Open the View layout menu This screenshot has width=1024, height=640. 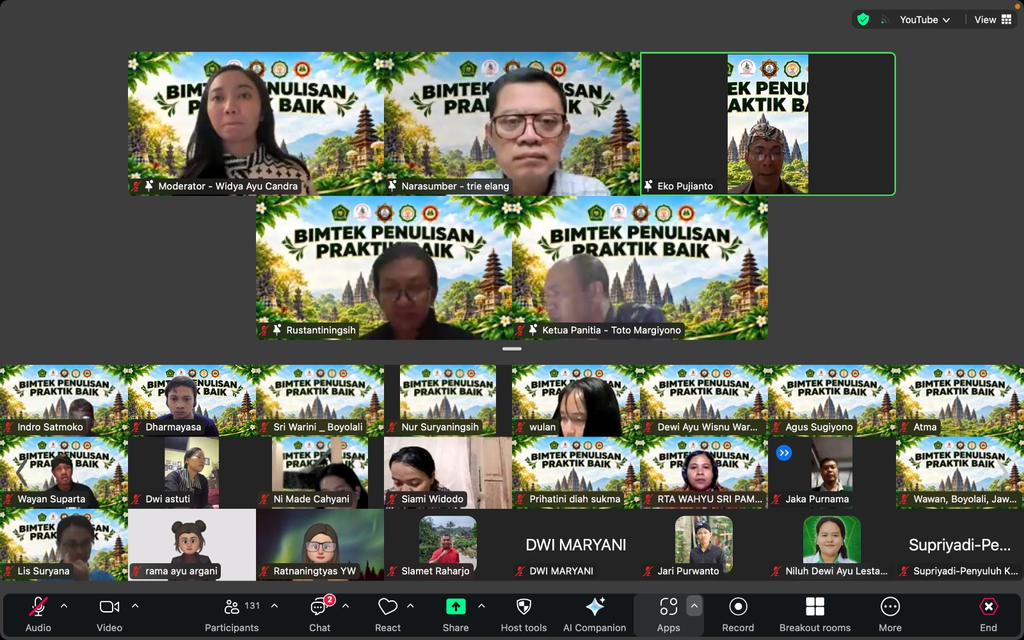[x=993, y=20]
